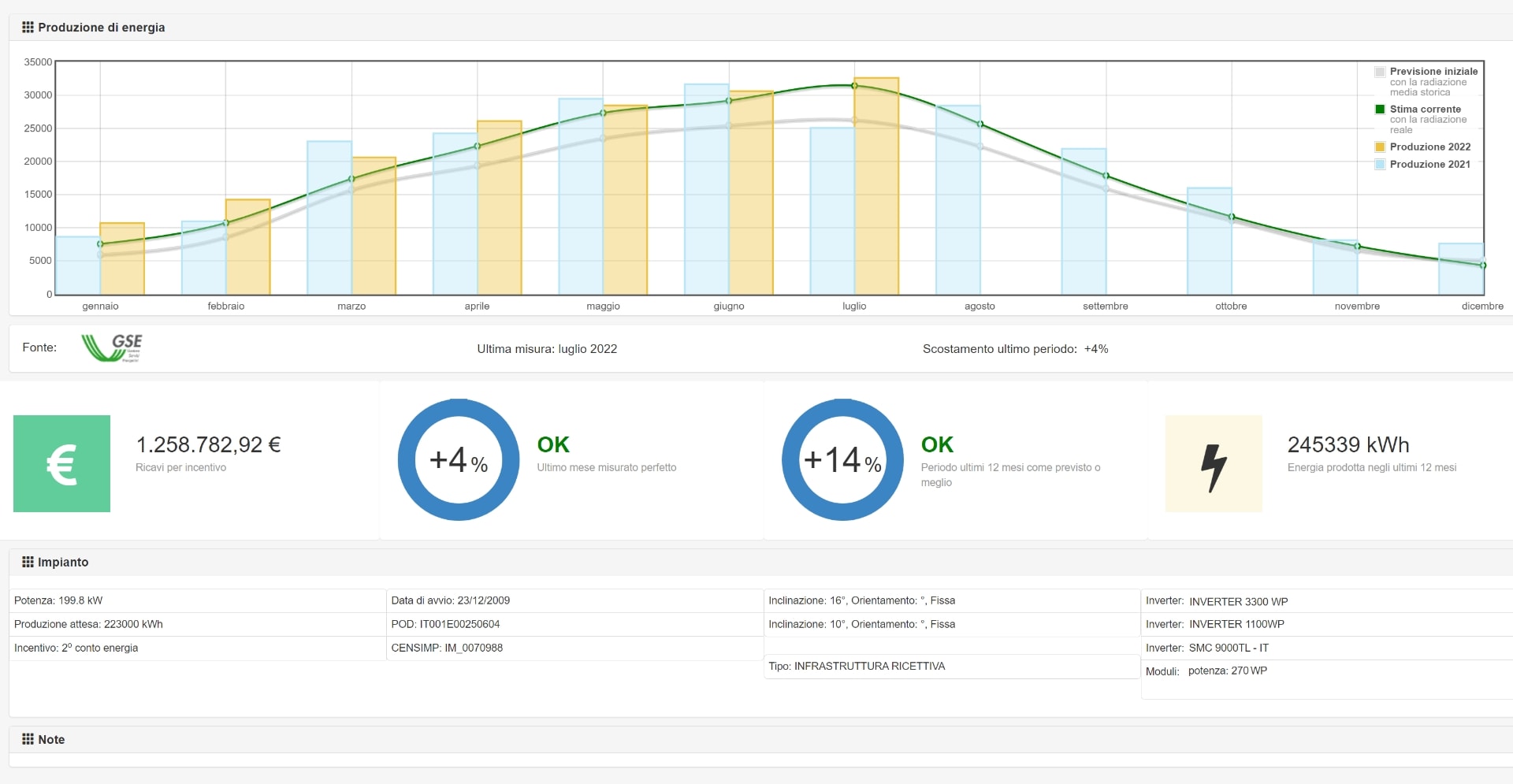Click the yellow giugno 2022 bar
Viewport: 1513px width, 784px height.
(751, 193)
